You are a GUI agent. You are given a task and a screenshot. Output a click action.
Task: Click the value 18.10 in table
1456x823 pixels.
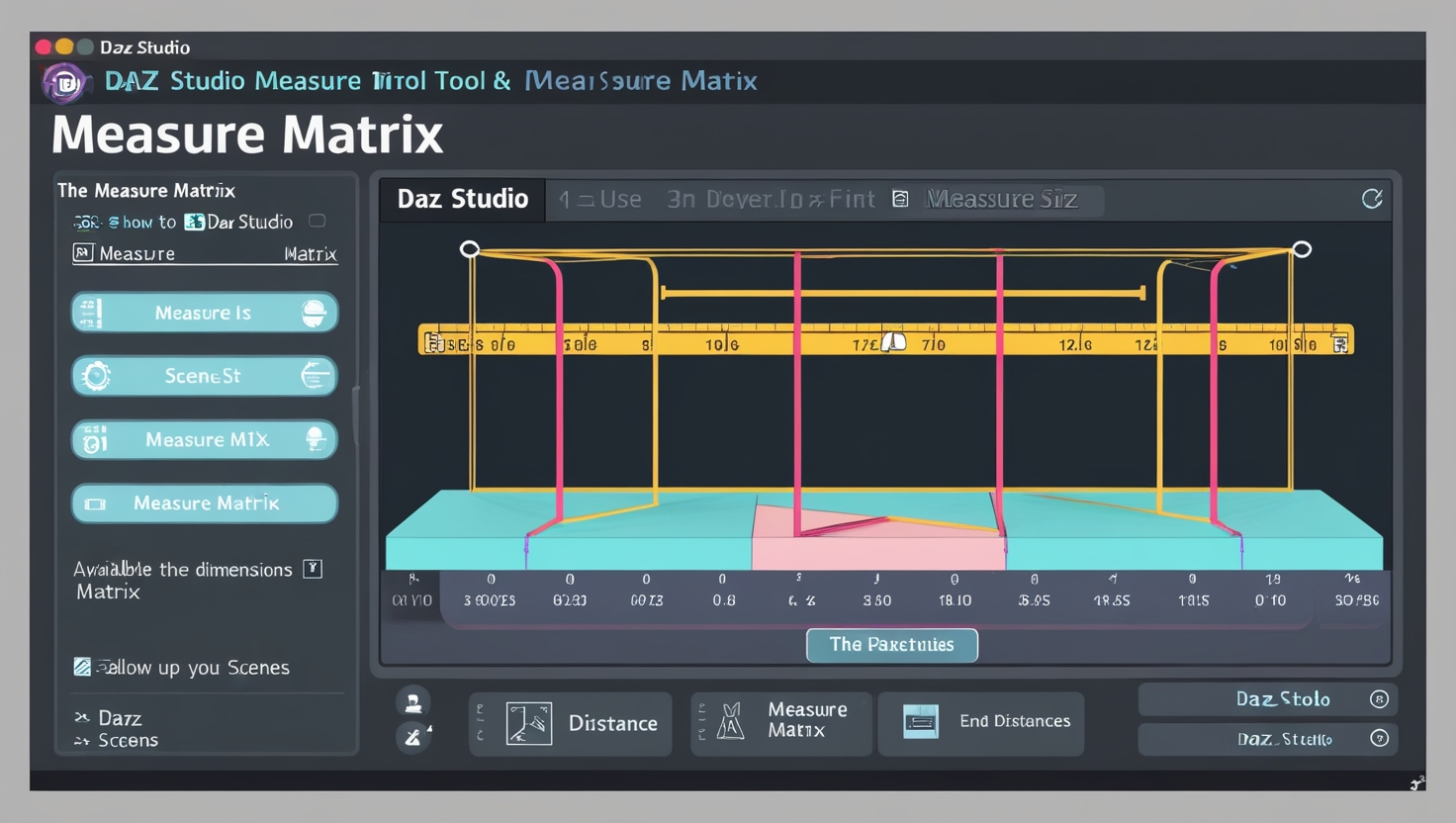tap(955, 600)
